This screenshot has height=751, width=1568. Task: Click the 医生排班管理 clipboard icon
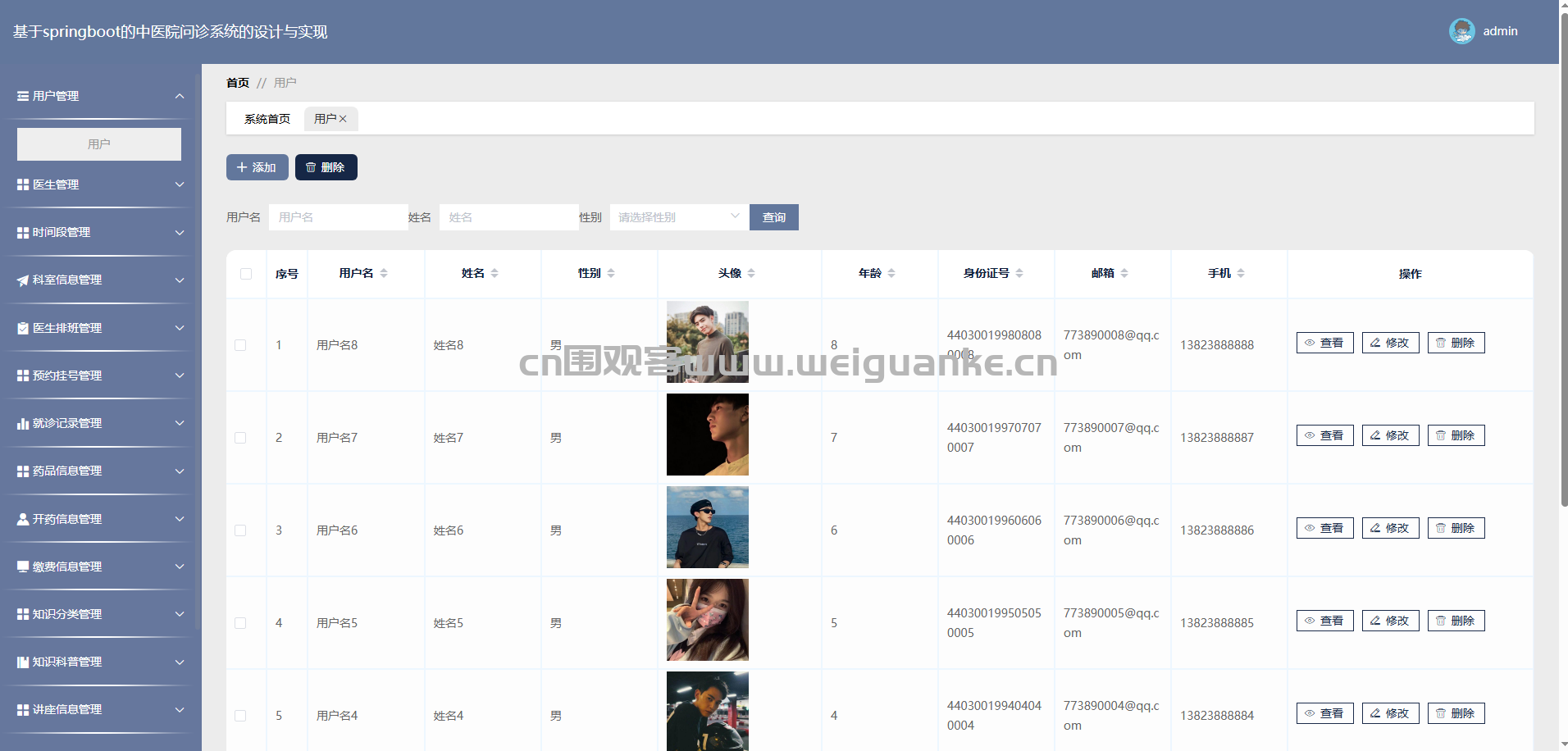pyautogui.click(x=23, y=328)
